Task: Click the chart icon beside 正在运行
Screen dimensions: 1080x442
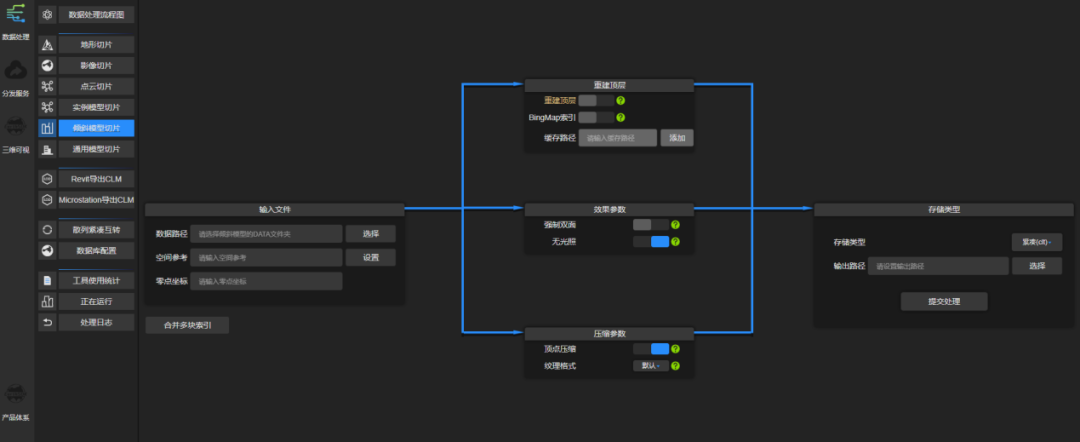Action: (48, 302)
